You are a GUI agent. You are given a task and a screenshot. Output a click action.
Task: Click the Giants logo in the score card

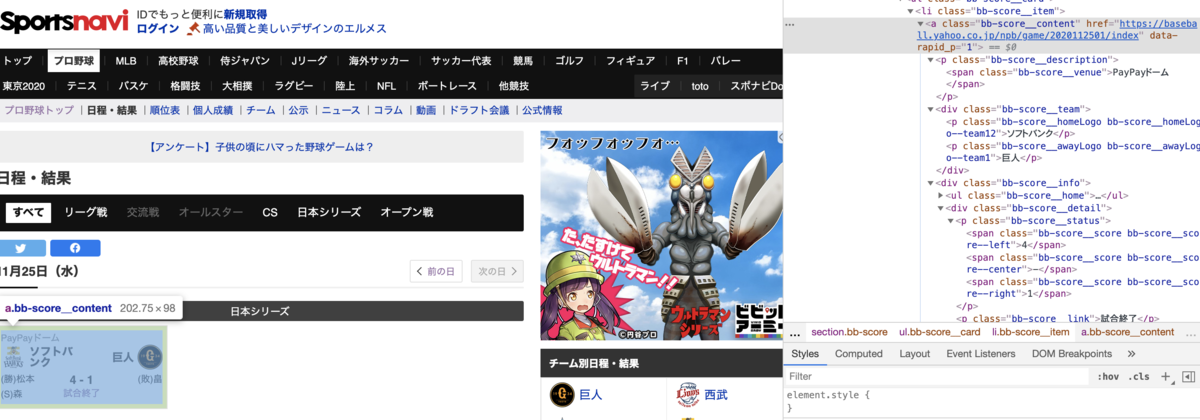150,357
